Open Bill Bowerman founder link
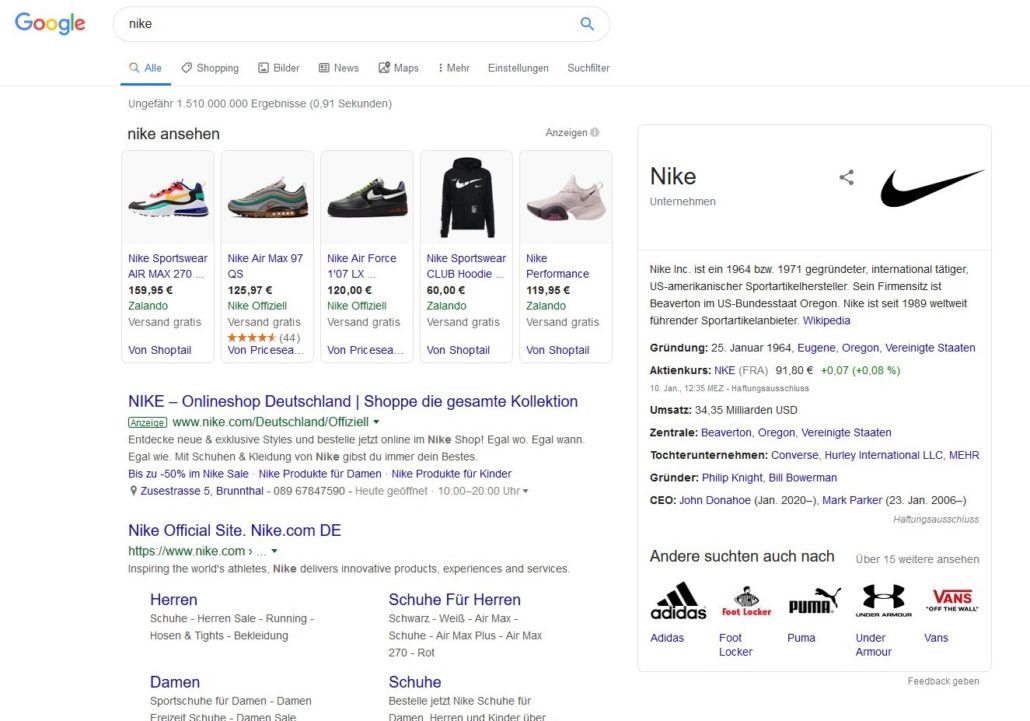1030x721 pixels. pyautogui.click(x=803, y=477)
